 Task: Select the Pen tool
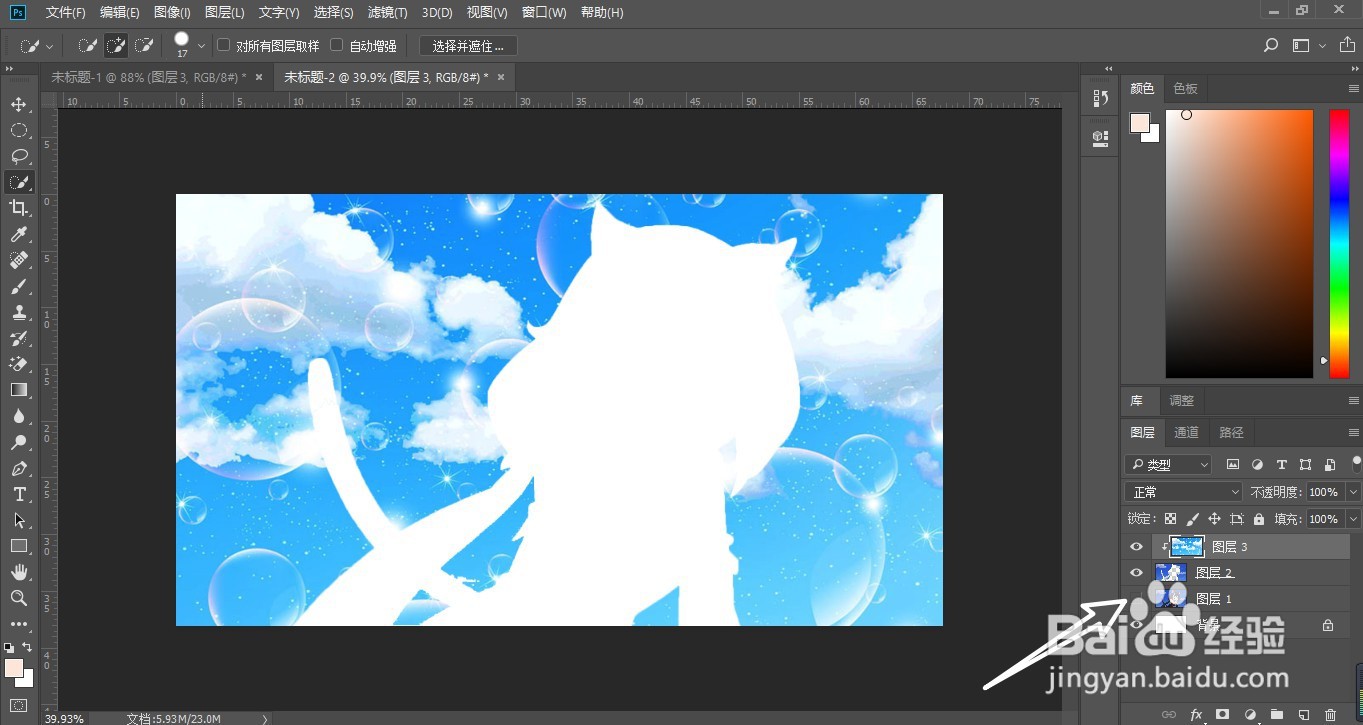point(19,468)
